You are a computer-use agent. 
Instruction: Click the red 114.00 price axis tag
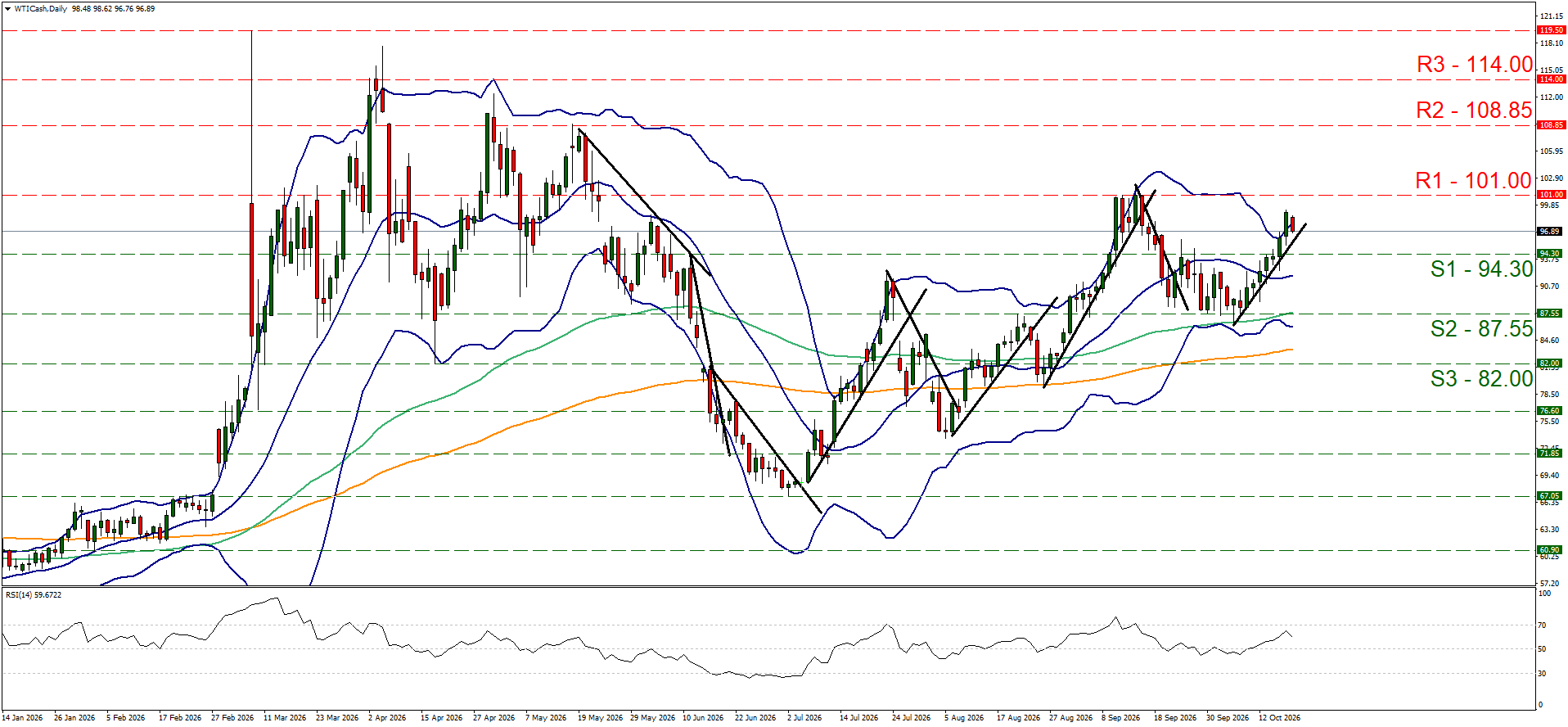(x=1551, y=79)
